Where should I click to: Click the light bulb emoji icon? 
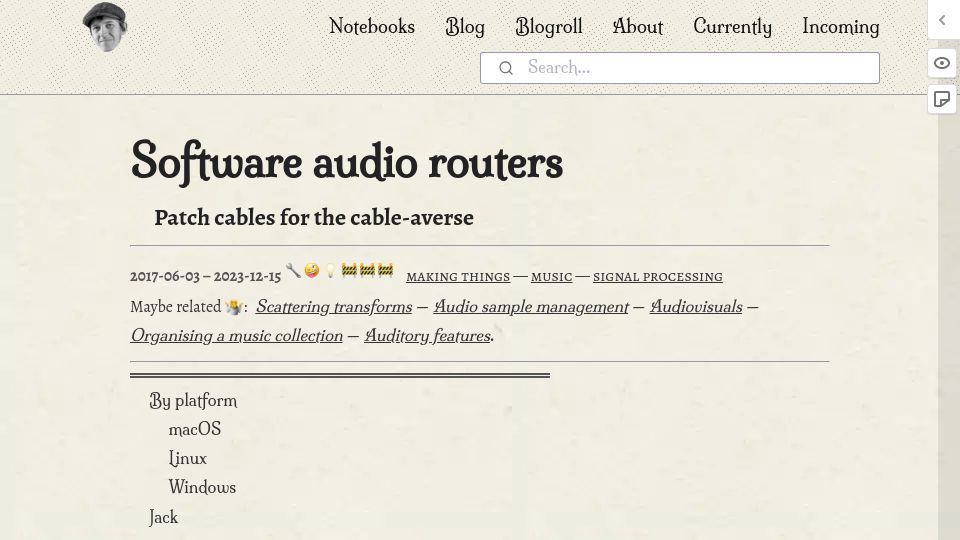330,270
